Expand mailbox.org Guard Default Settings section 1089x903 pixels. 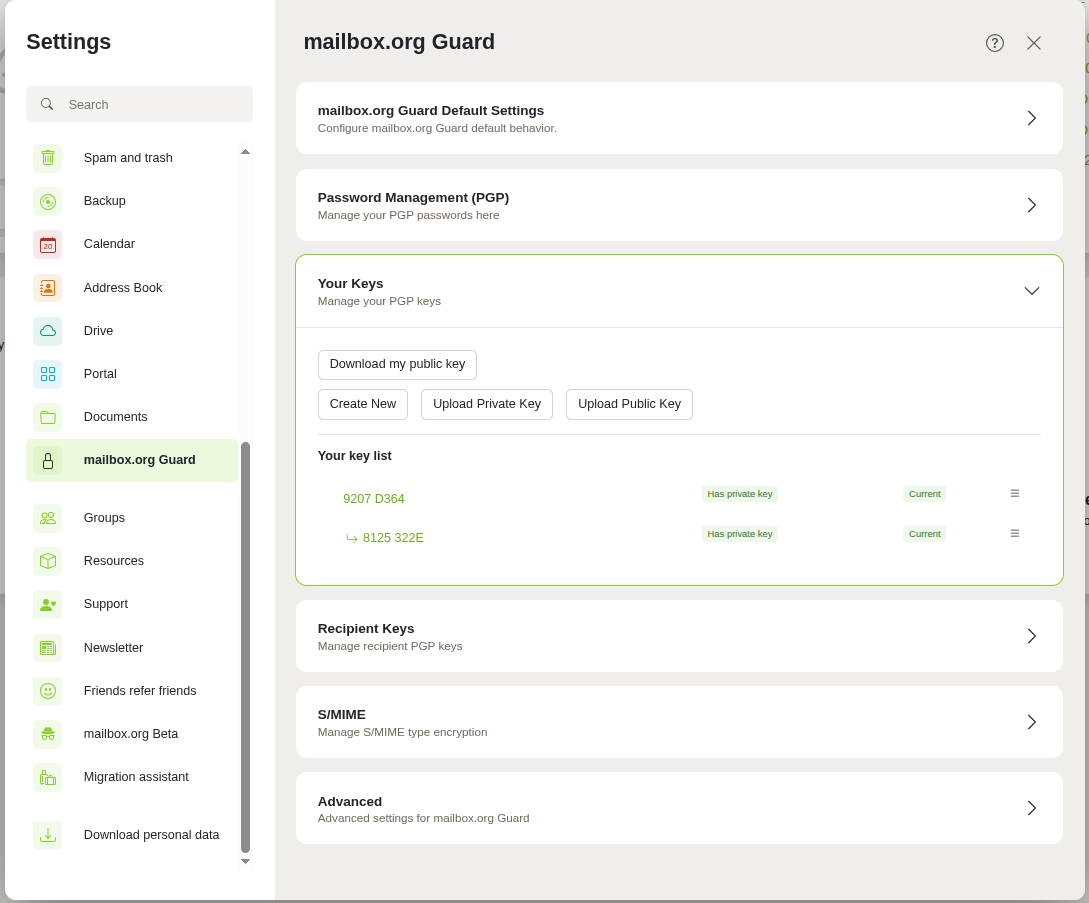click(679, 118)
